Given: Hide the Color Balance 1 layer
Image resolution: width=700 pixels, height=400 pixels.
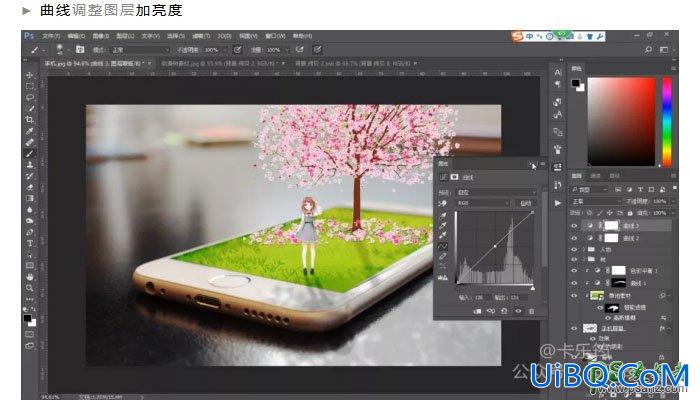Looking at the screenshot, I should [x=574, y=271].
